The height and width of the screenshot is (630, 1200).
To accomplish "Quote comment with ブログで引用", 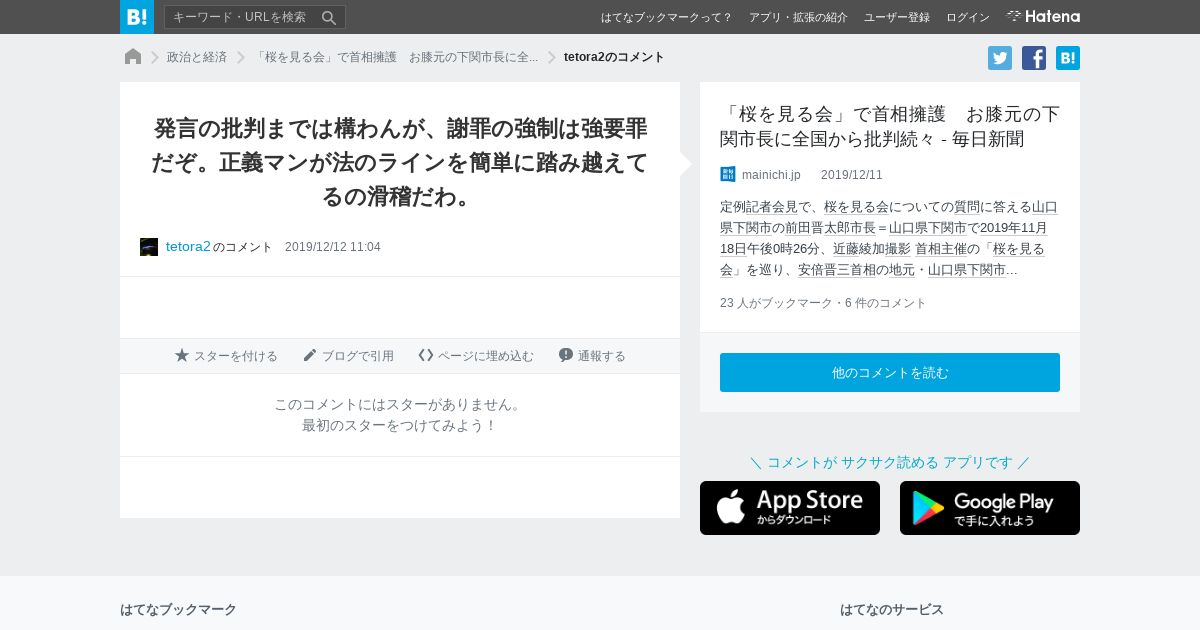I will click(x=348, y=356).
